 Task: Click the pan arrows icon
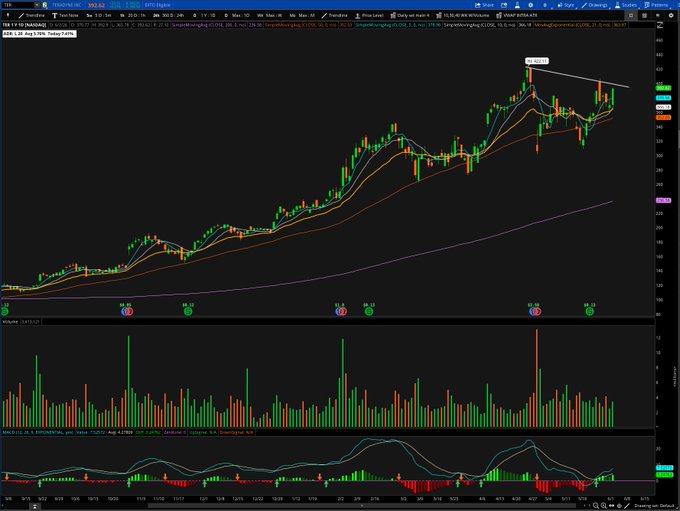tap(611, 506)
